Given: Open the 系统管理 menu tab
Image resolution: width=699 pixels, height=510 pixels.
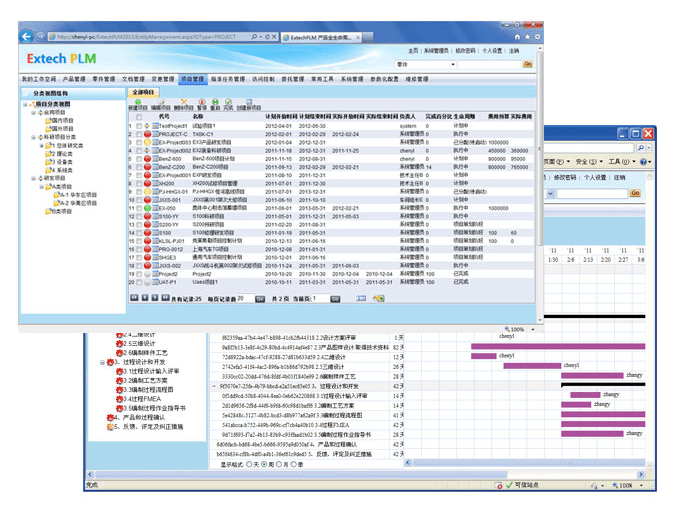Looking at the screenshot, I should [352, 79].
